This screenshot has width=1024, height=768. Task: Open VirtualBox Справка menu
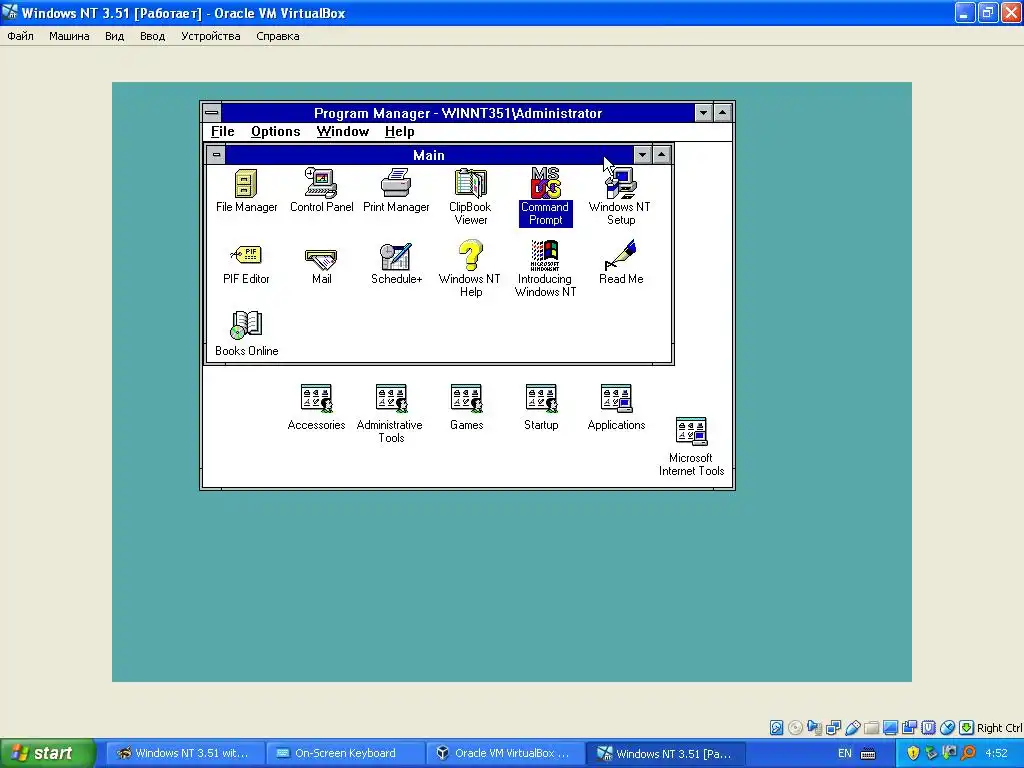click(278, 36)
